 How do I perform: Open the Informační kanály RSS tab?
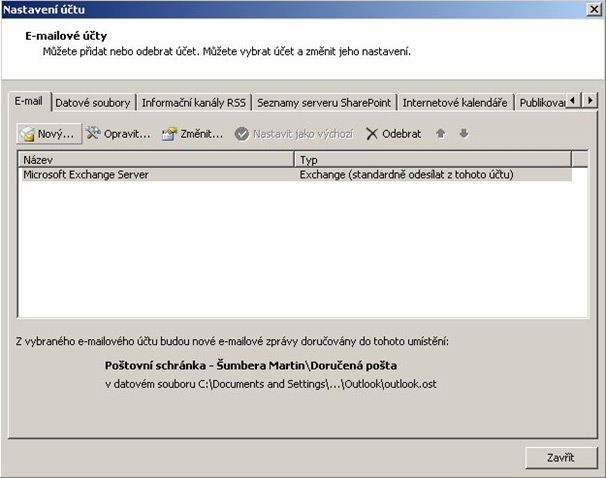[x=194, y=102]
